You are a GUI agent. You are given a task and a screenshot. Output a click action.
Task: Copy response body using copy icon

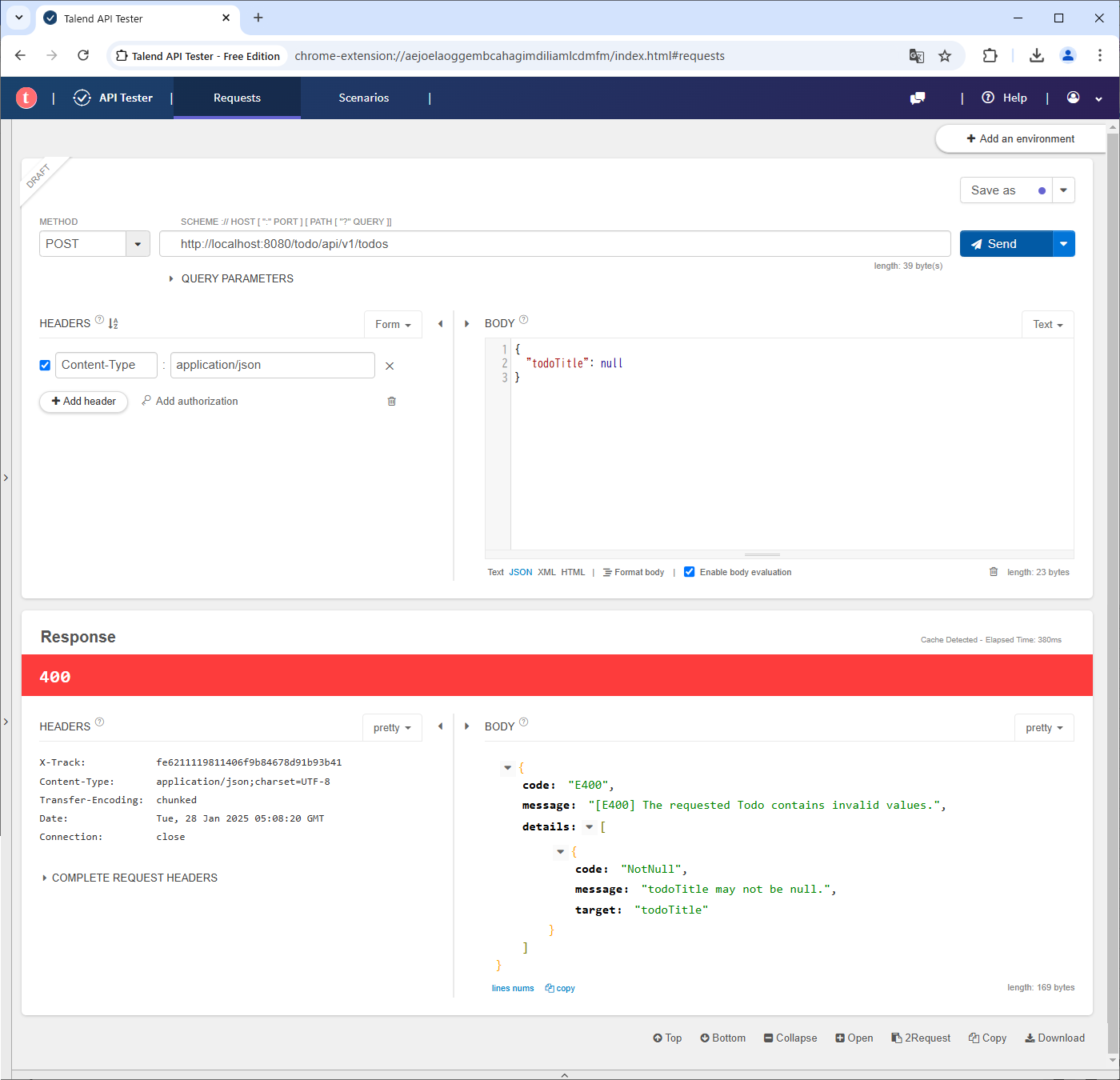[x=560, y=988]
